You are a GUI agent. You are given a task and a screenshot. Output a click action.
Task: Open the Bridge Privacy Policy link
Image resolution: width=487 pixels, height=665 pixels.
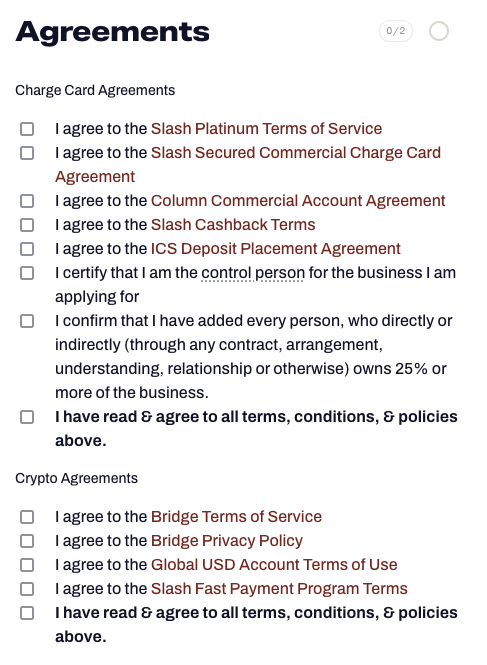click(x=227, y=541)
